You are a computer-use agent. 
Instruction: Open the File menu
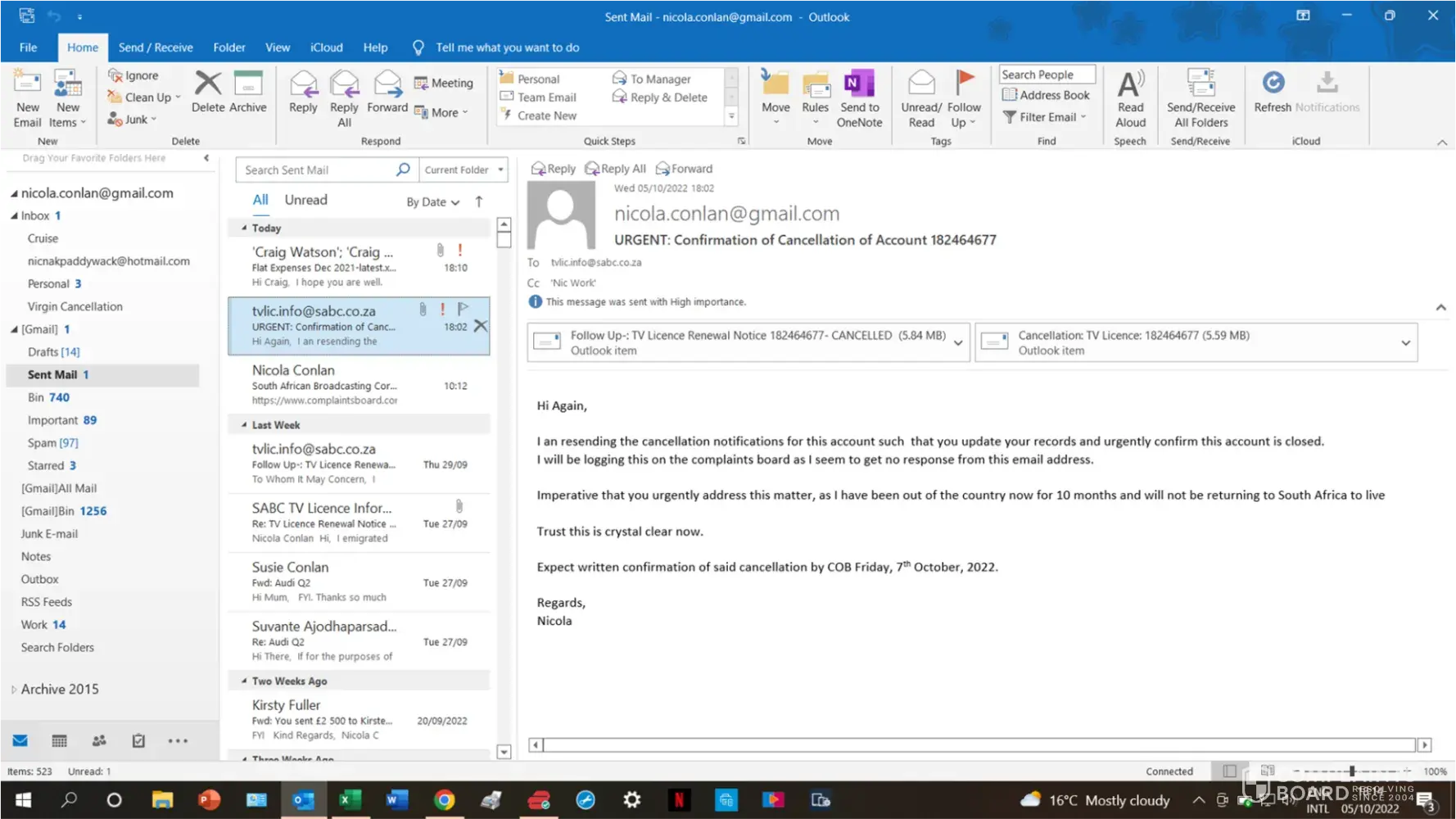[x=28, y=48]
